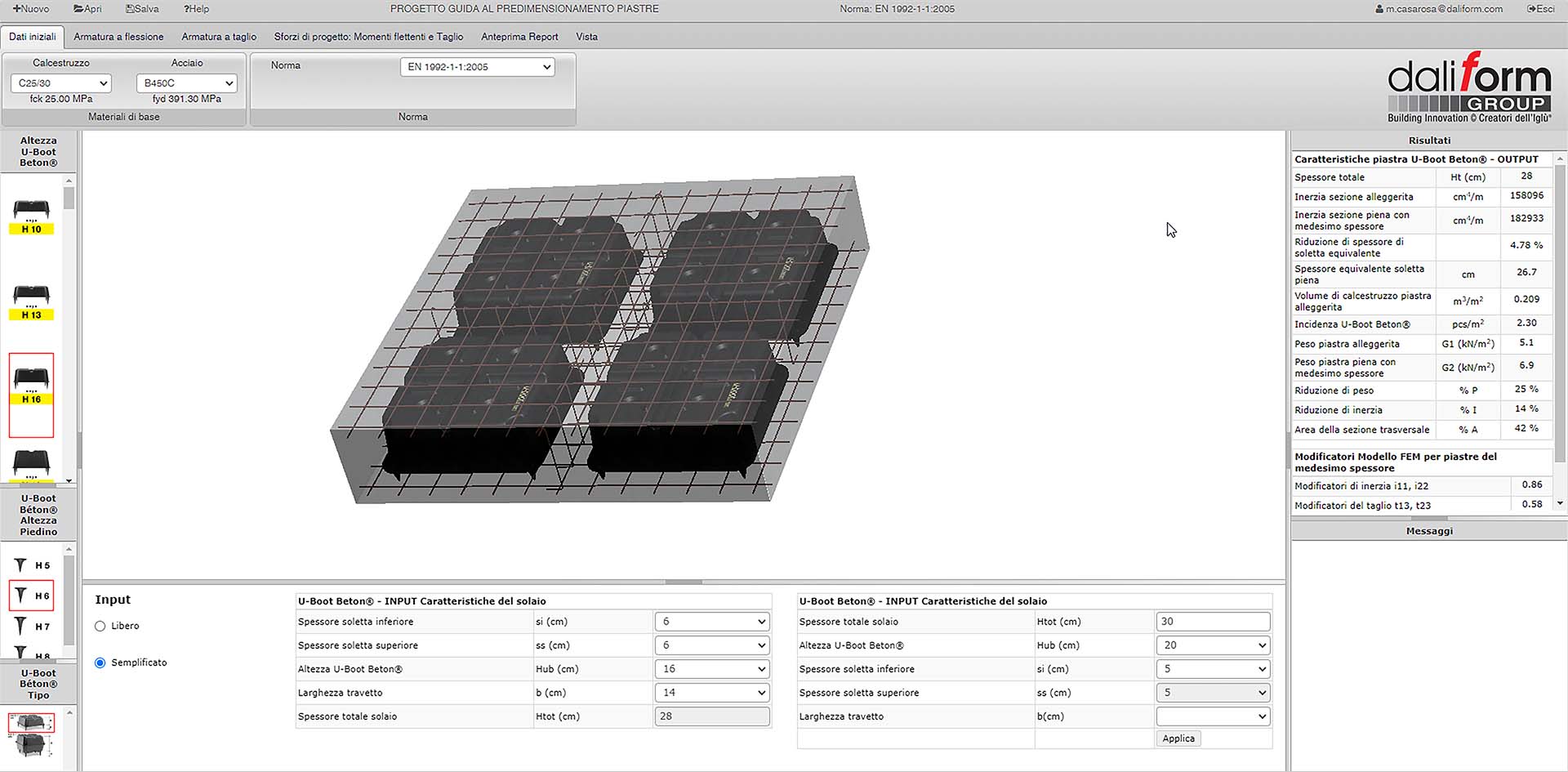Pick the second U-Boot Beton type thumbnail
The height and width of the screenshot is (772, 1568).
(31, 745)
